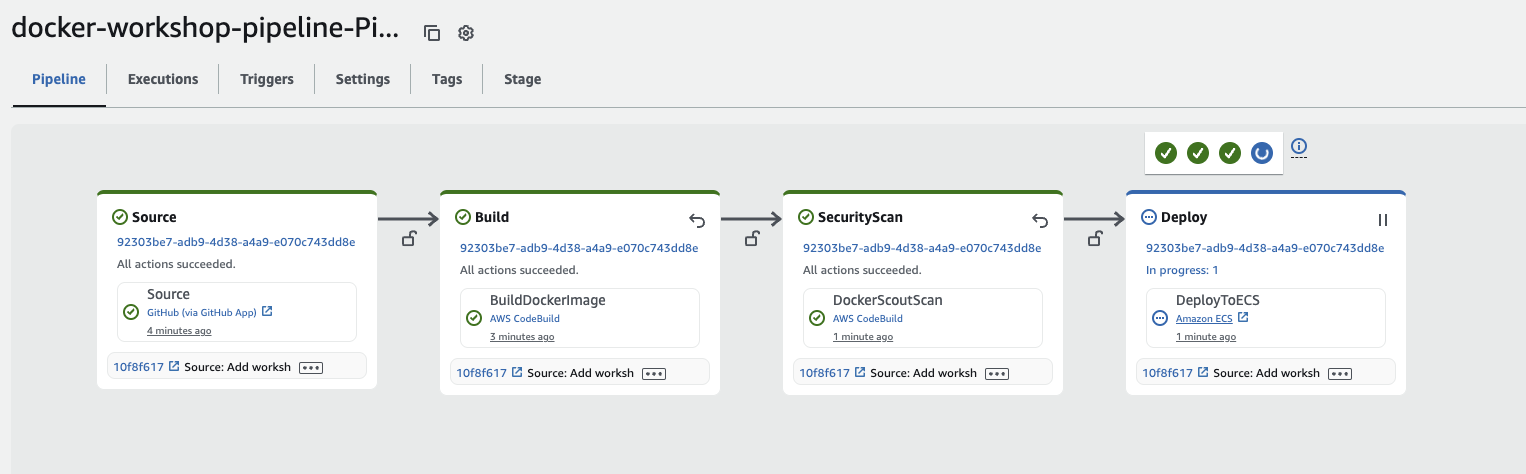Image resolution: width=1526 pixels, height=474 pixels.
Task: Click first green success status indicator
Action: (x=1165, y=153)
